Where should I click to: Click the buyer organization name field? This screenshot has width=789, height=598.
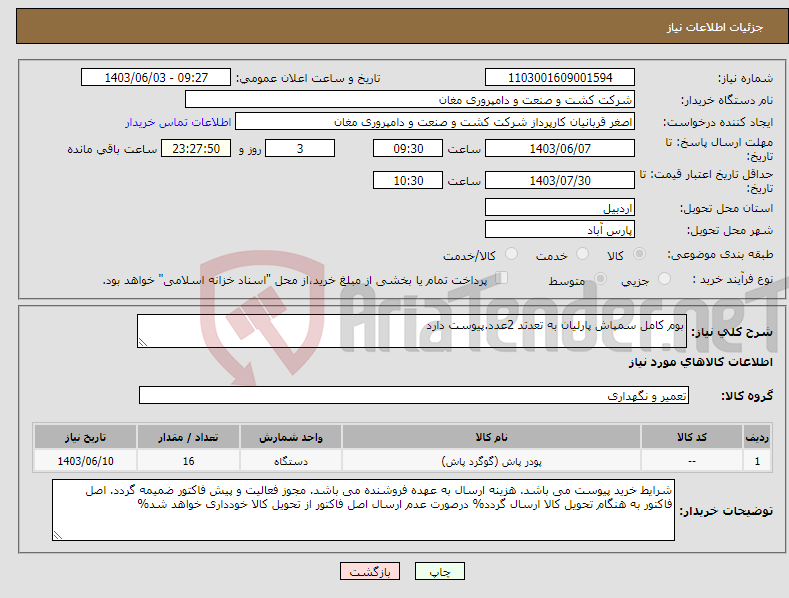point(410,99)
